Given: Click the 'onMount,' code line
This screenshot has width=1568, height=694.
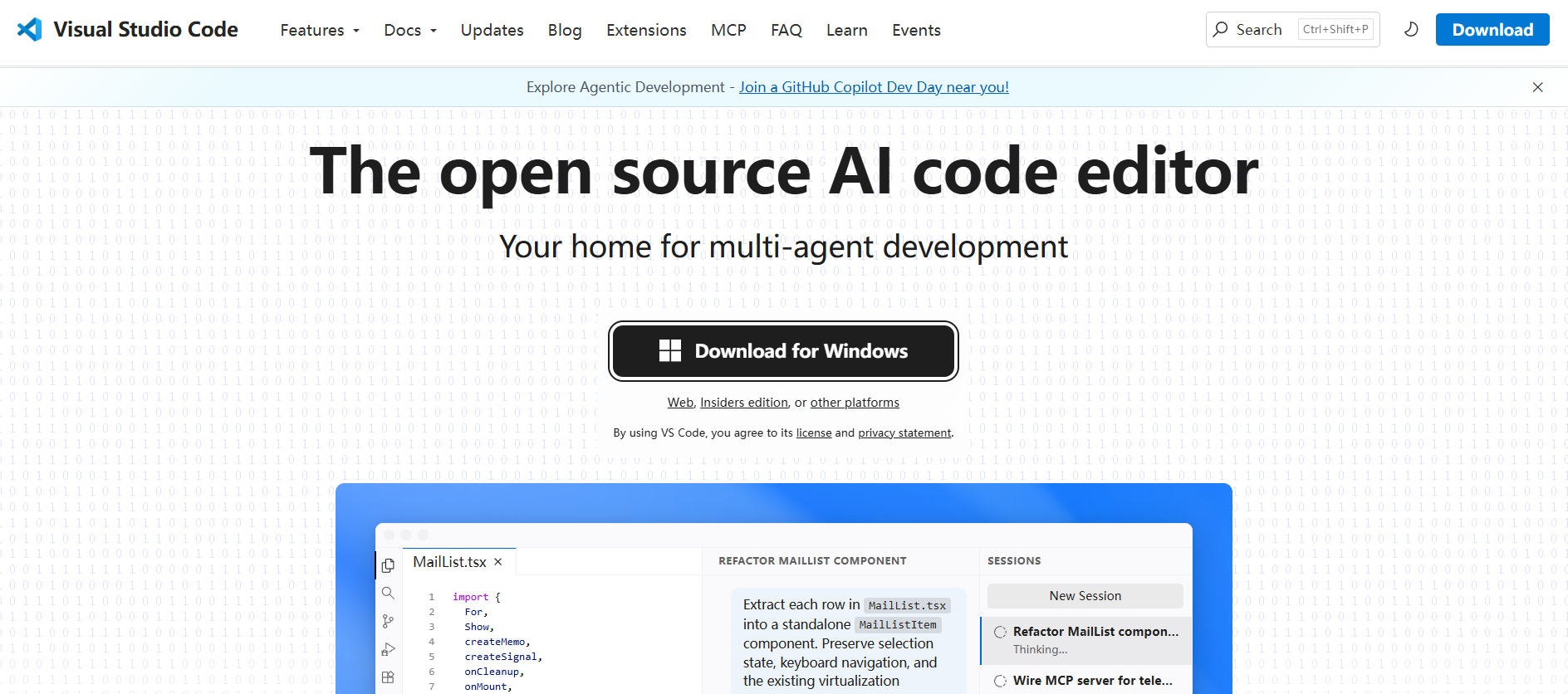Looking at the screenshot, I should pos(488,687).
